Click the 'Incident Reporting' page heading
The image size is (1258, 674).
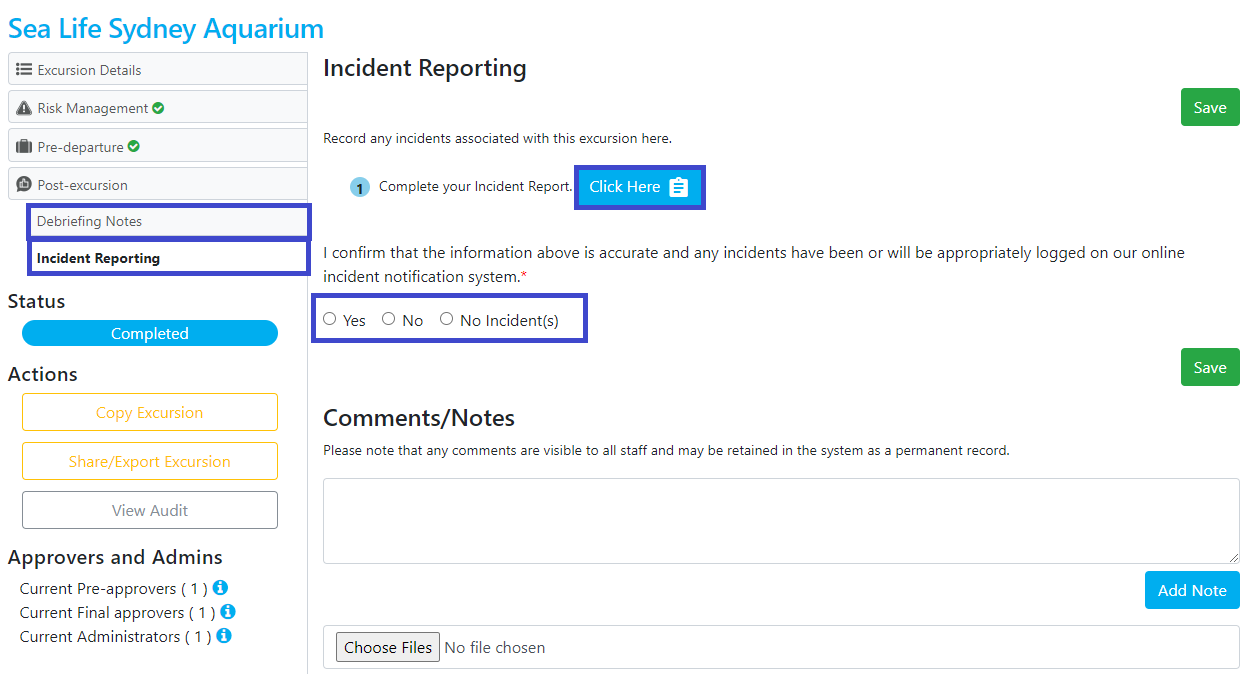(x=425, y=68)
